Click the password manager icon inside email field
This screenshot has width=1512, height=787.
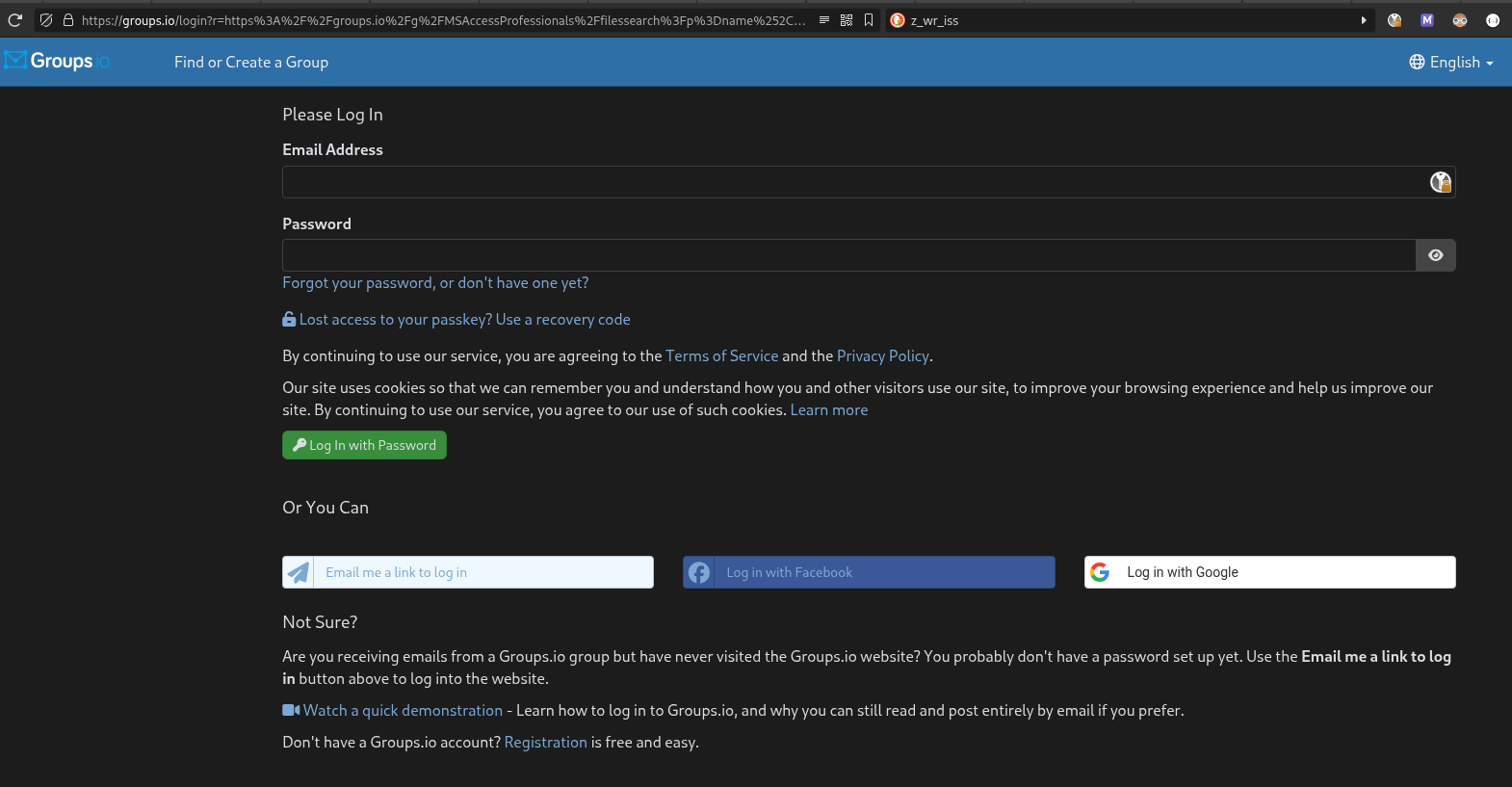coord(1441,182)
